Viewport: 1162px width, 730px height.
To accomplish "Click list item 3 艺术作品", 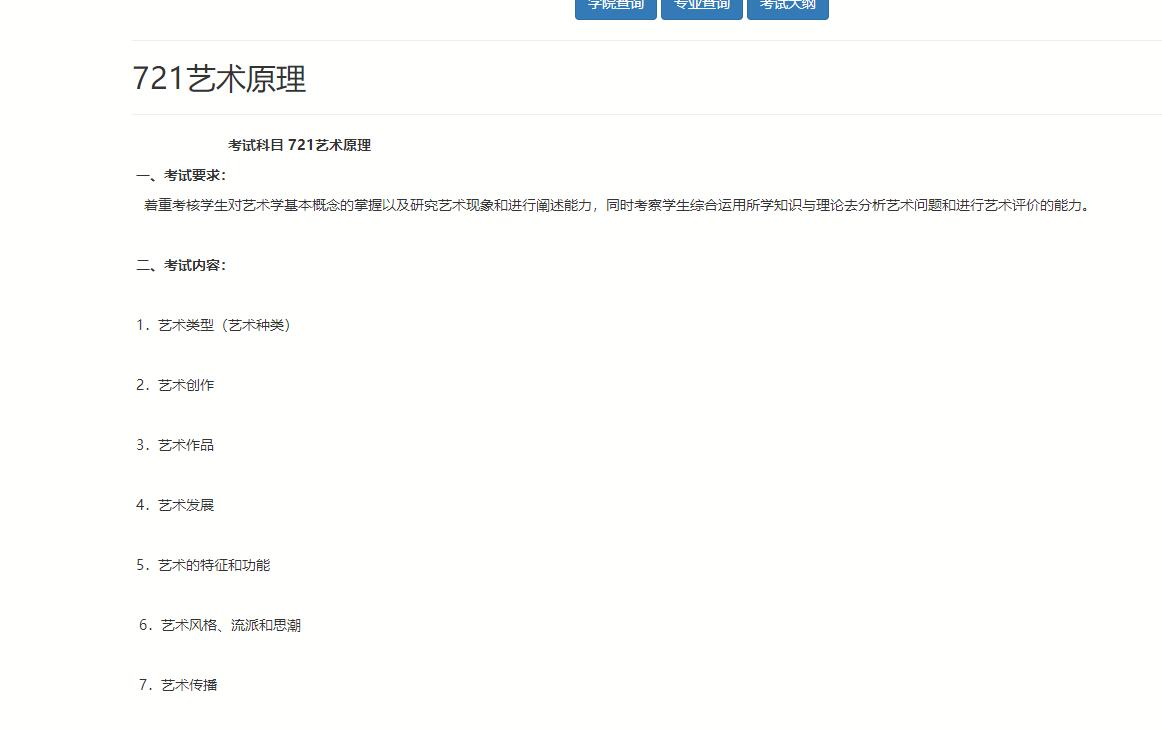I will pos(176,445).
